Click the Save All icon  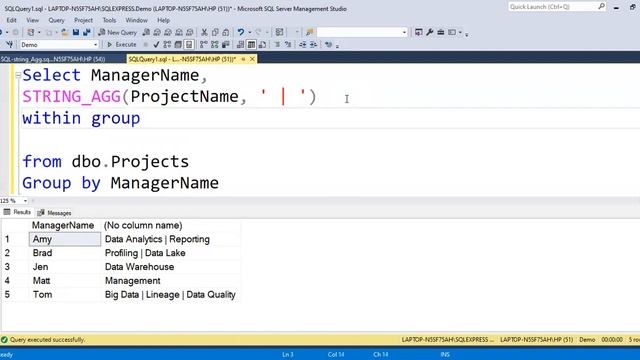tap(87, 32)
